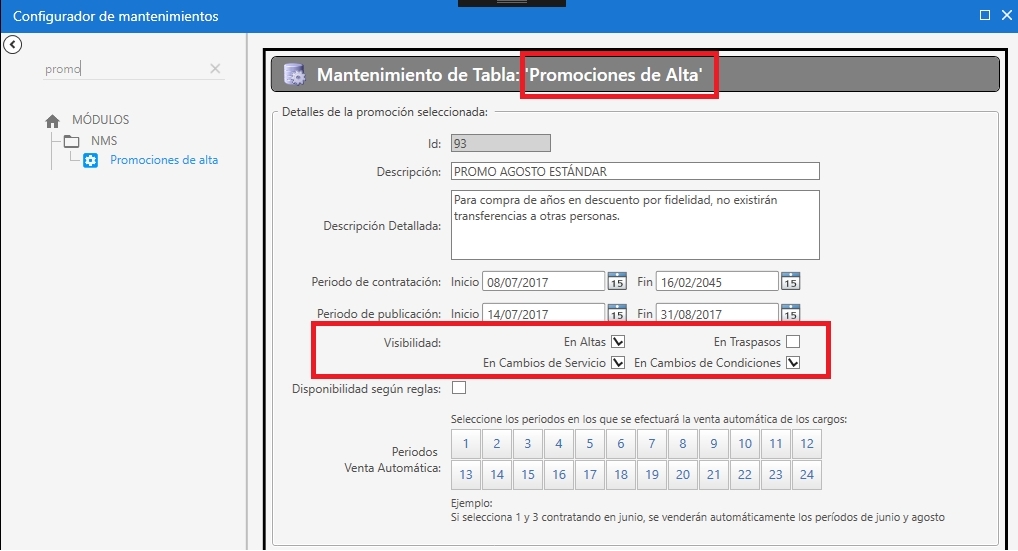
Task: Select automatic sale period 5
Action: [x=590, y=444]
